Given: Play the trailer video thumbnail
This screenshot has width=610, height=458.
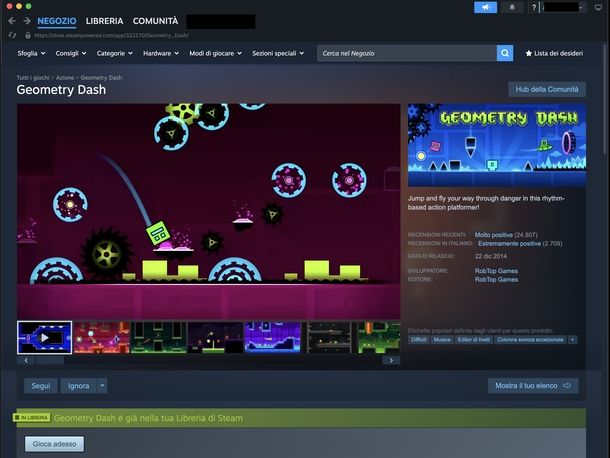Looking at the screenshot, I should (44, 337).
